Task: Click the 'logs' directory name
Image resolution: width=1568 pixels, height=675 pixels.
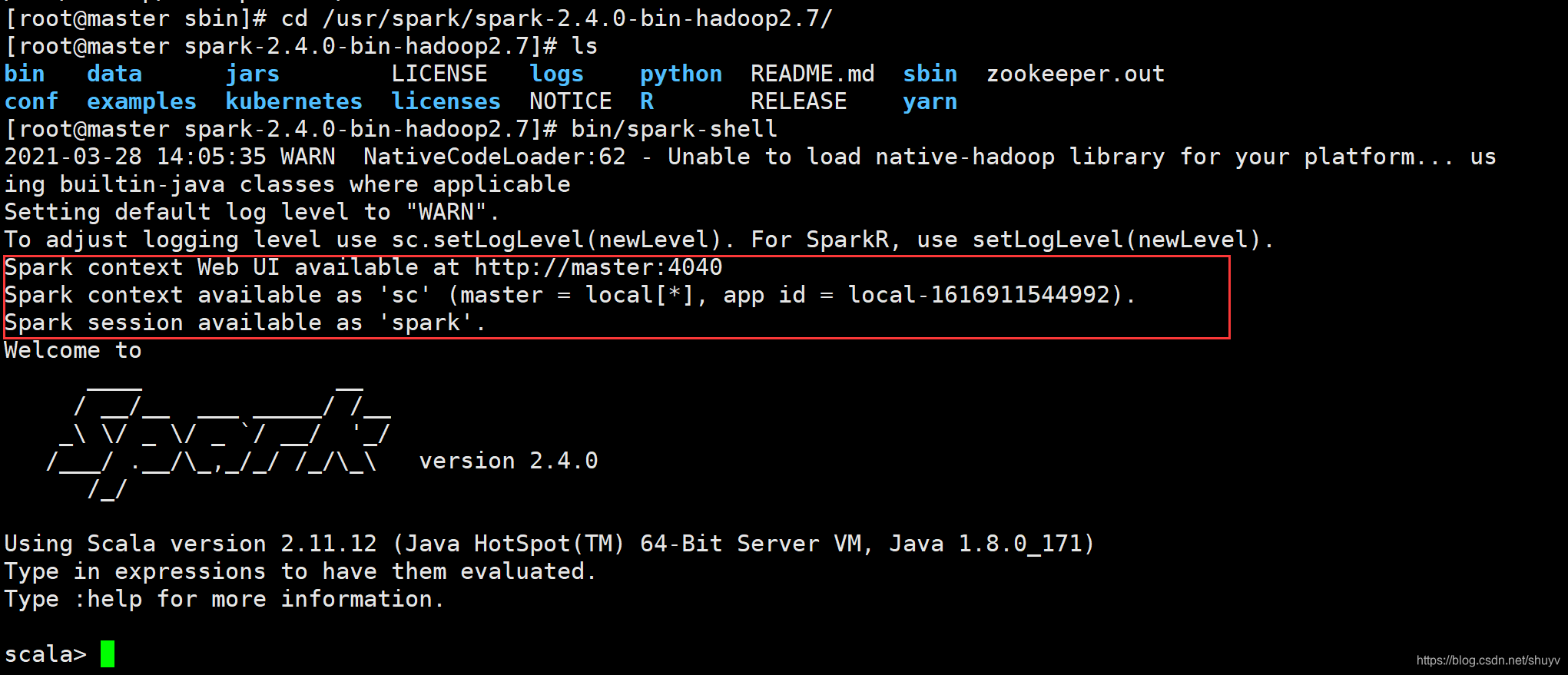Action: coord(557,74)
